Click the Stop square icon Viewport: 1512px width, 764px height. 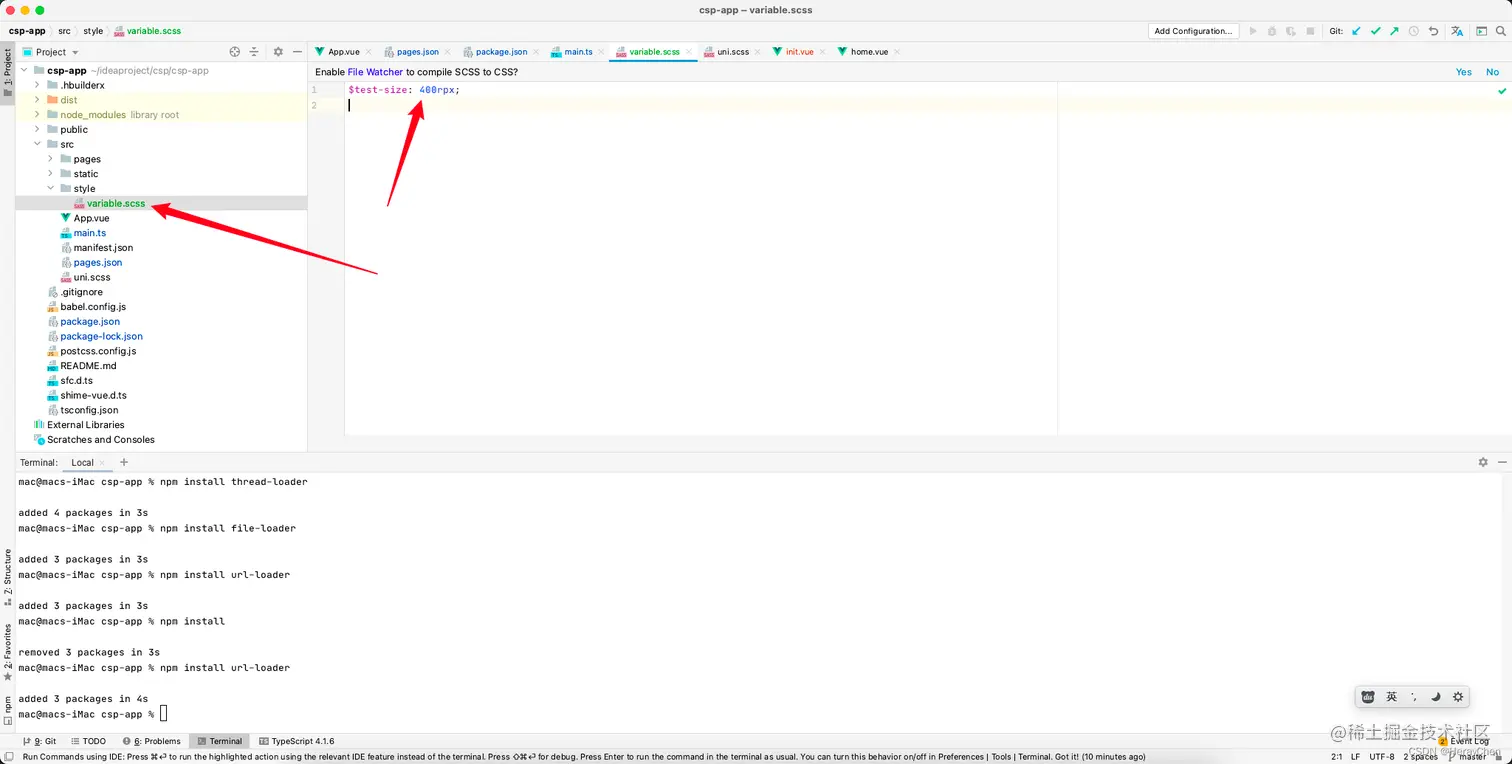(x=1311, y=31)
